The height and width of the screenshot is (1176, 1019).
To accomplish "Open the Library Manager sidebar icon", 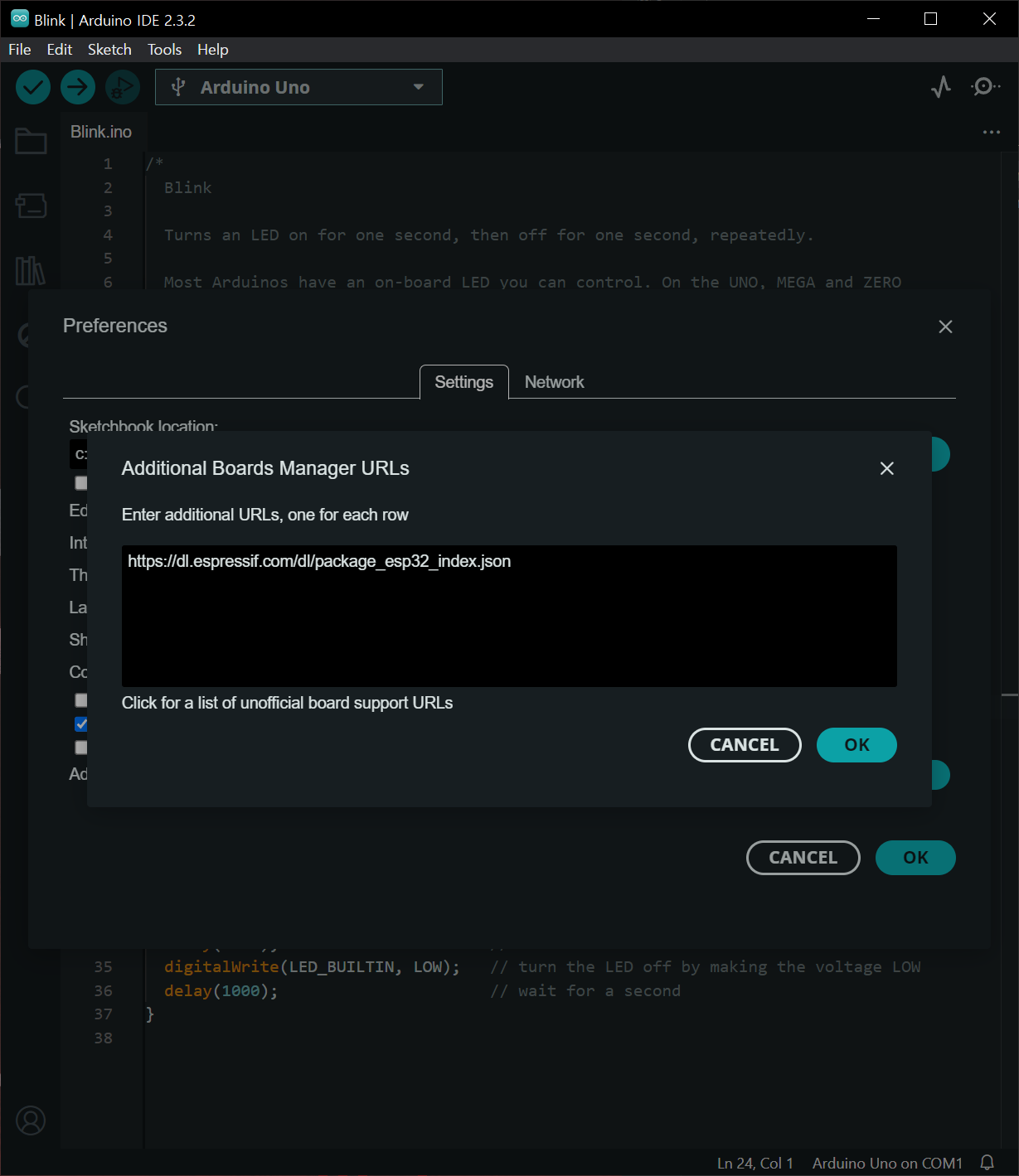I will [31, 270].
